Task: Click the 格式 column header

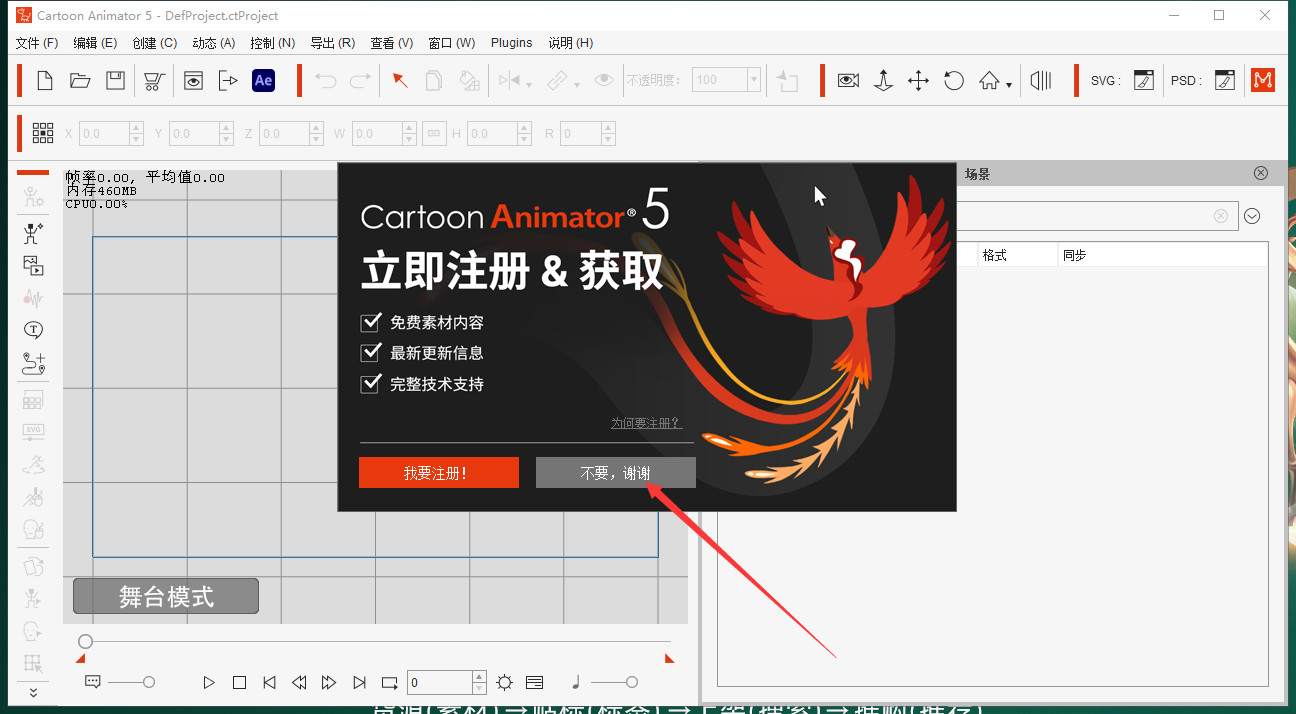Action: pyautogui.click(x=994, y=255)
